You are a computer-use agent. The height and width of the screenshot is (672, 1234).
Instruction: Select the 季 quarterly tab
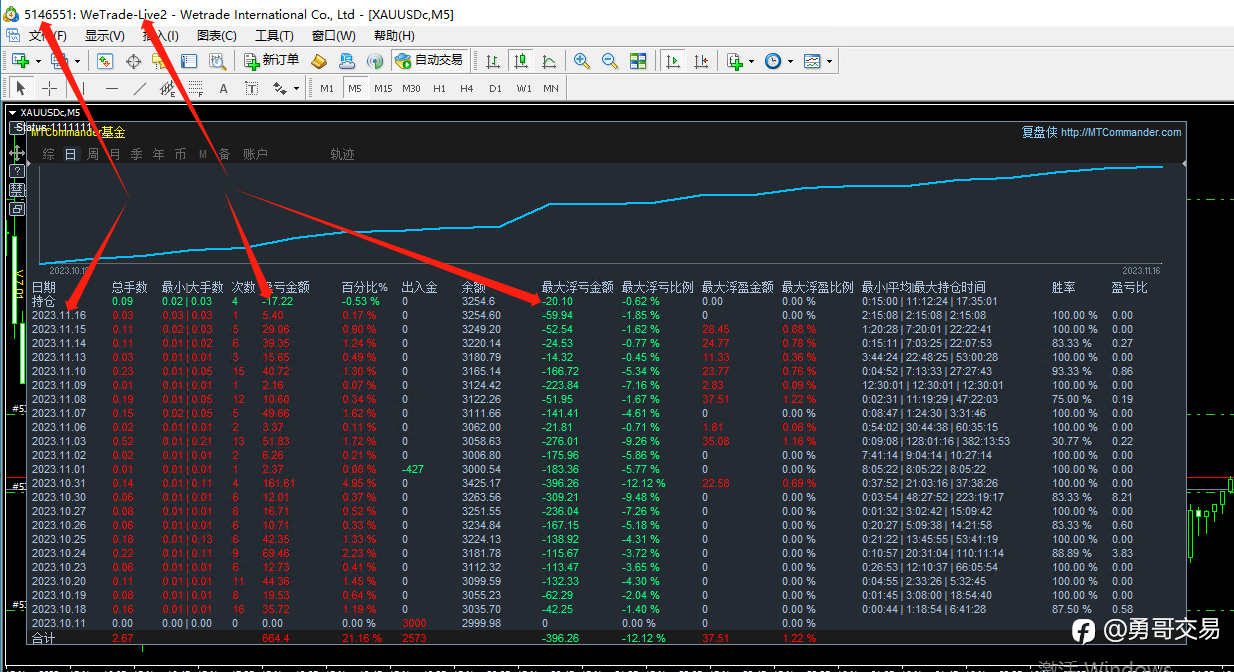tap(136, 154)
